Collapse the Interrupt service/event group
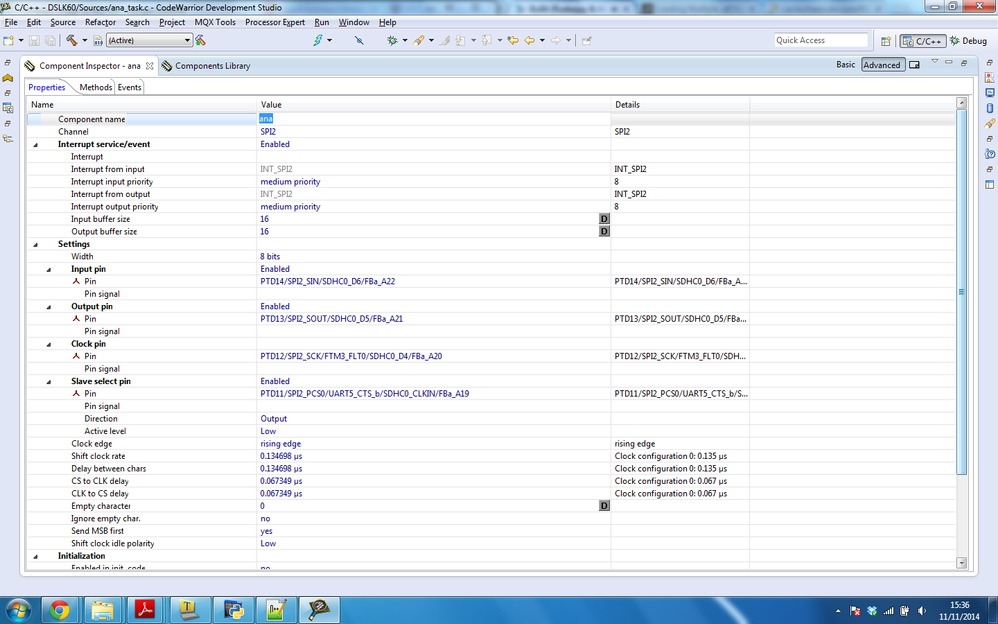 point(36,145)
